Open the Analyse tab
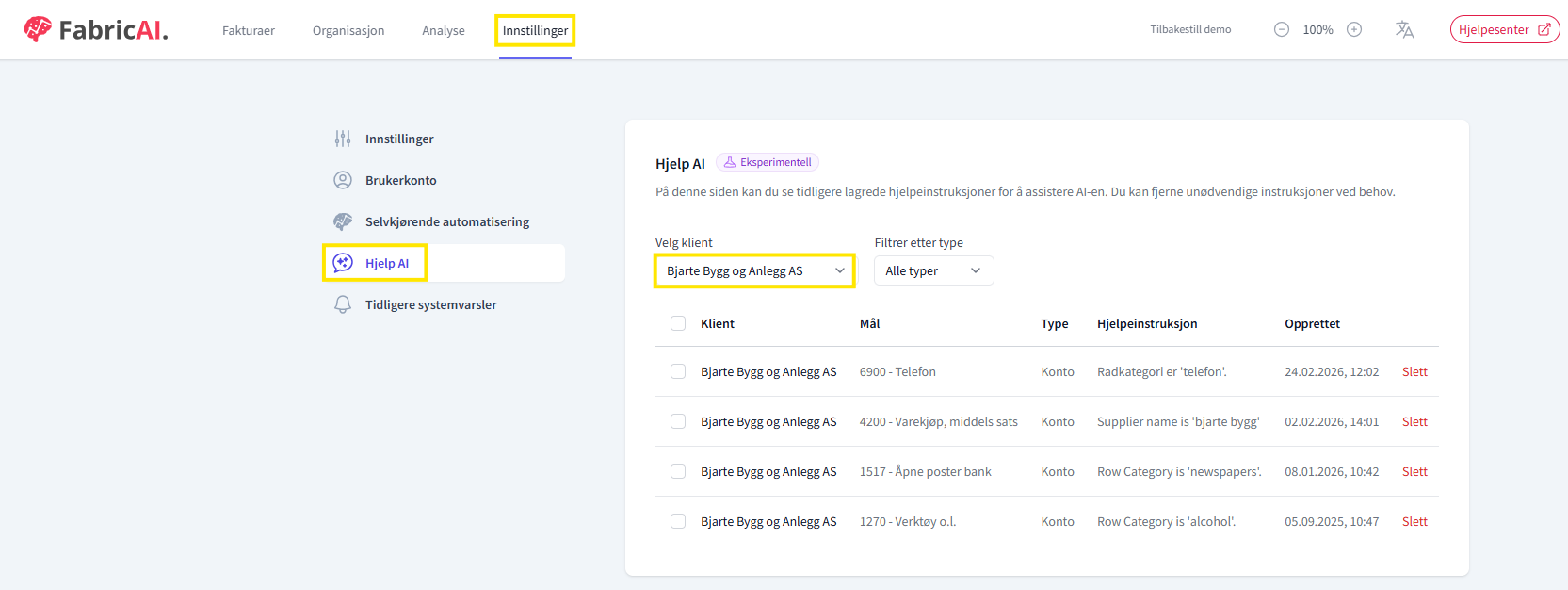The width and height of the screenshot is (1568, 590). [x=444, y=30]
